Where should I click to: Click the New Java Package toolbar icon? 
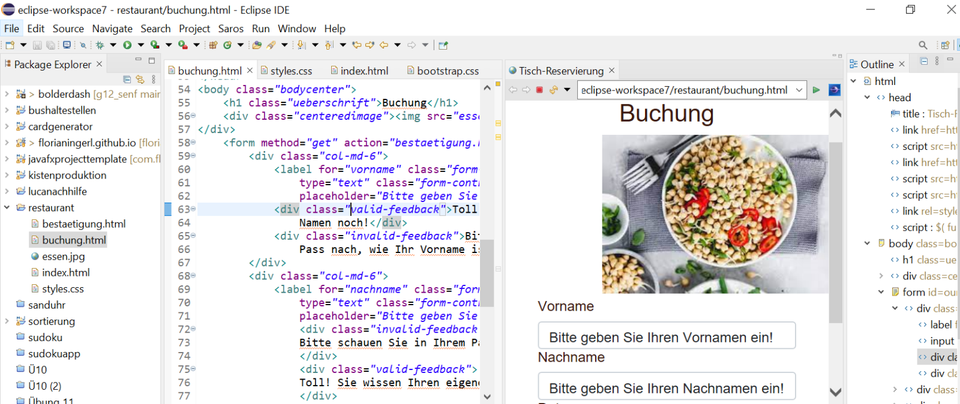(214, 45)
